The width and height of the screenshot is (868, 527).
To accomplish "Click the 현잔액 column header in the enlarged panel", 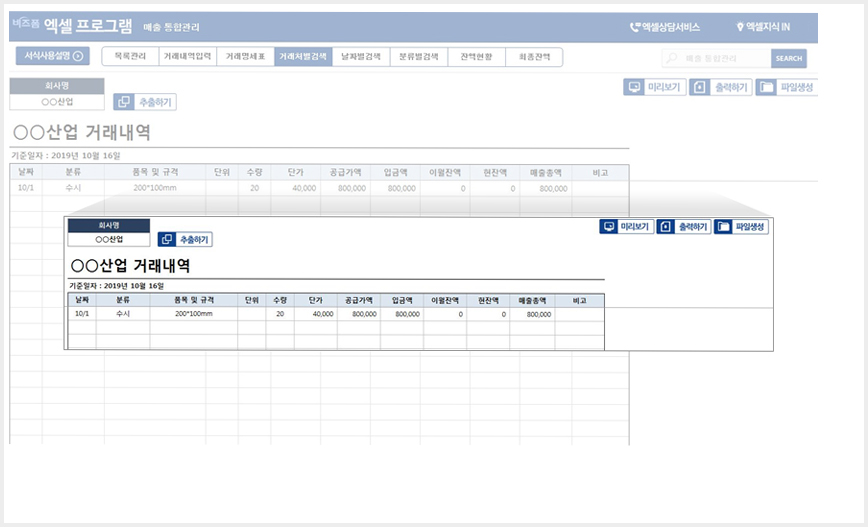I will (488, 300).
